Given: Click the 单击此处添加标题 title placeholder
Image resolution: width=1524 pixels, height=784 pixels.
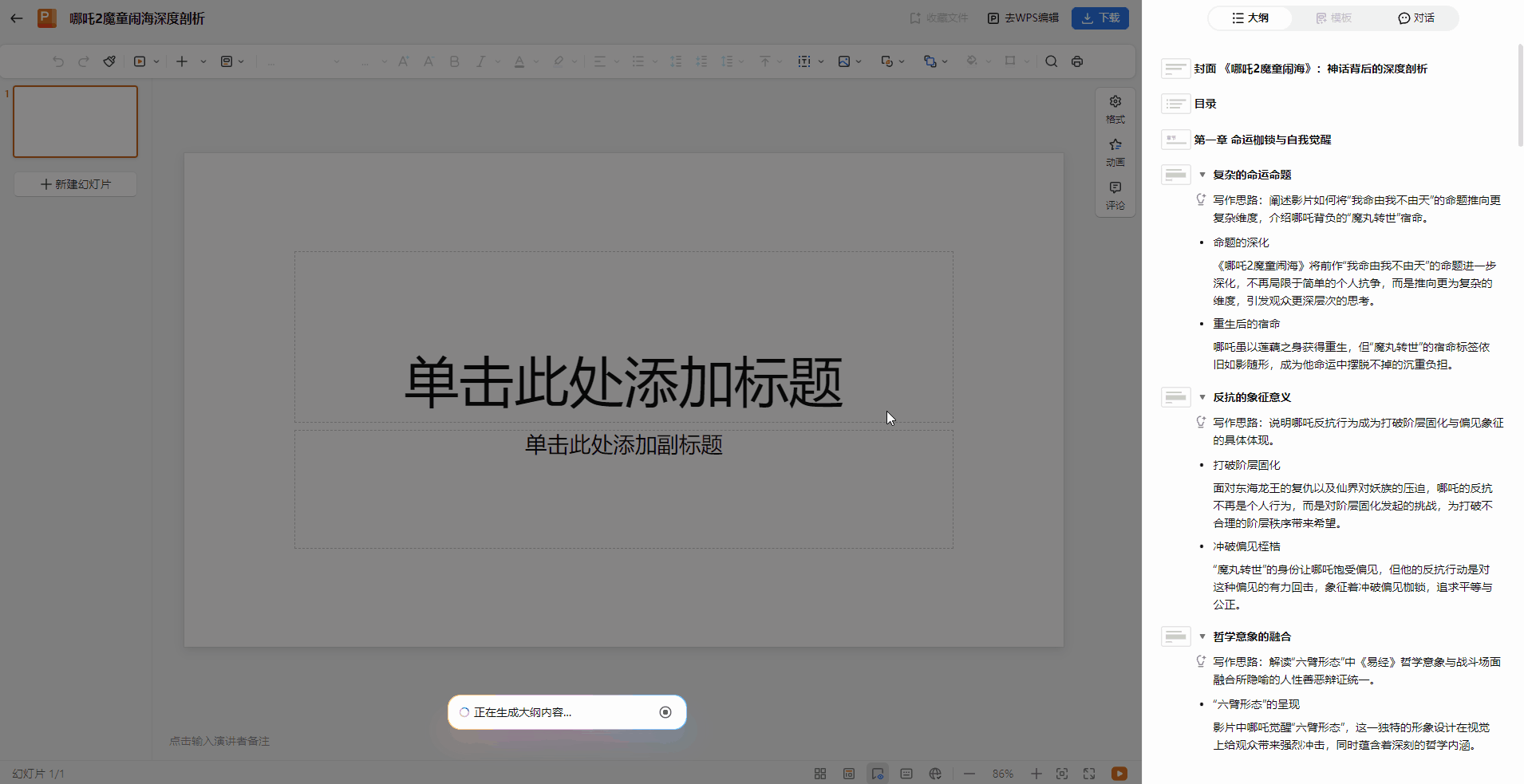Looking at the screenshot, I should click(x=623, y=382).
